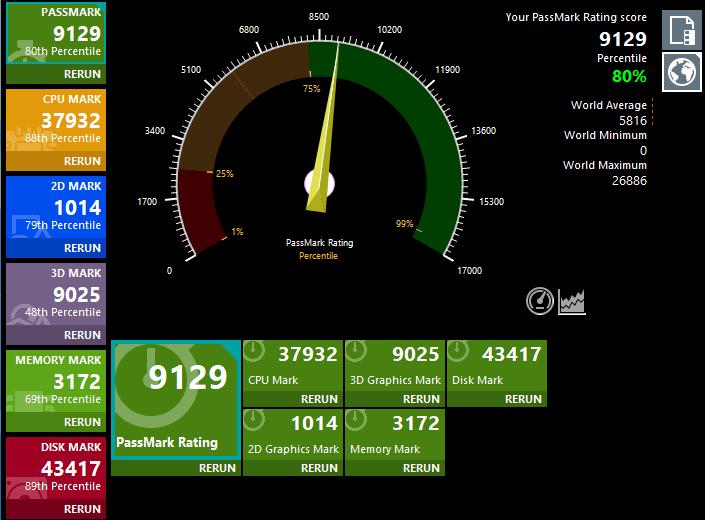Select the MEMORY MARK 3172 sidebar tile
The image size is (705, 520).
[x=56, y=381]
